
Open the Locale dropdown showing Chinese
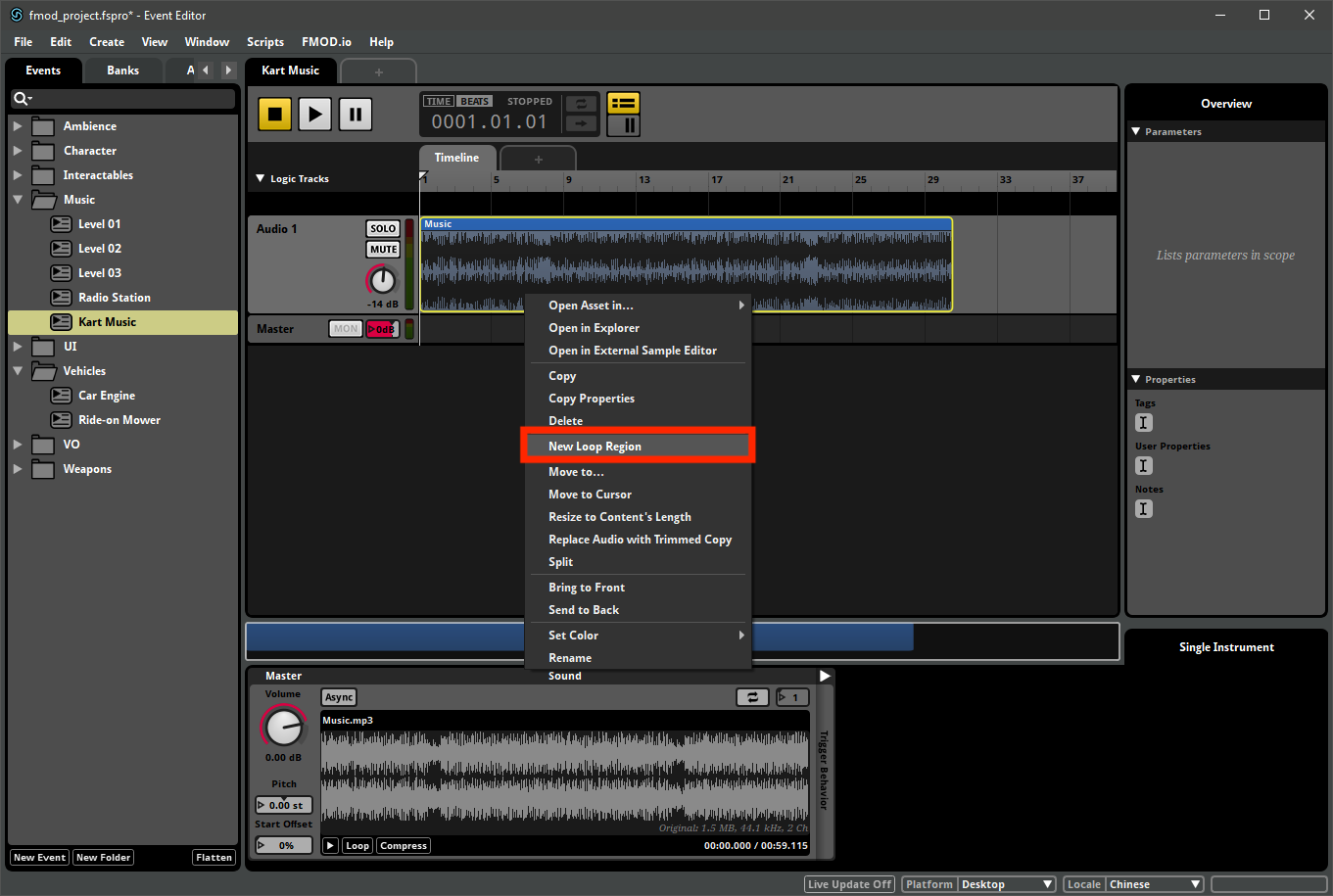tap(1154, 883)
